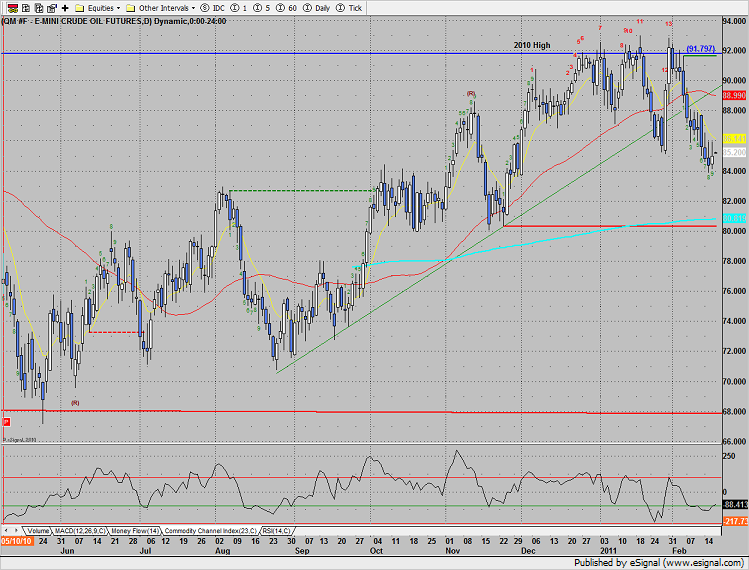Click the circled I icon for 60-minute interval
This screenshot has height=570, width=749.
(280, 8)
